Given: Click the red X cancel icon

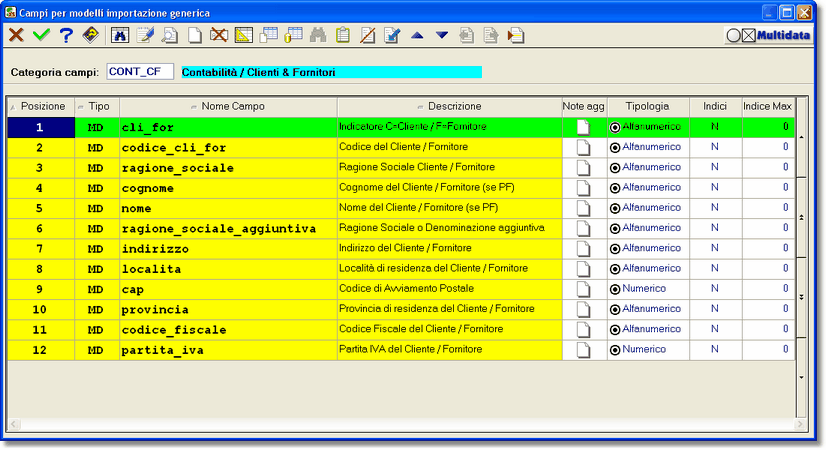Looking at the screenshot, I should click(x=16, y=35).
